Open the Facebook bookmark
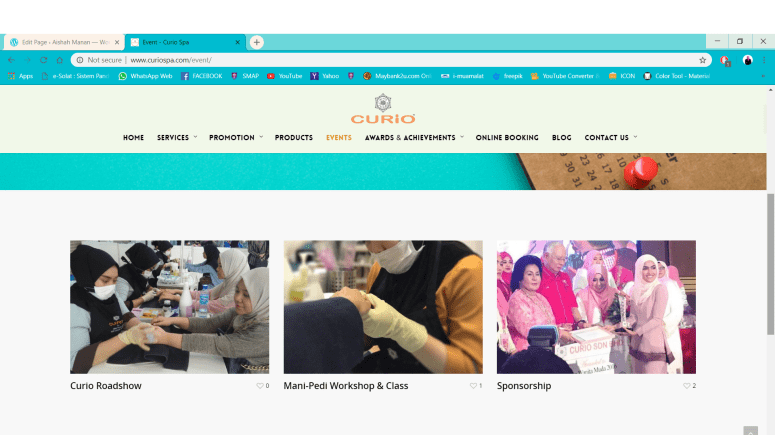The width and height of the screenshot is (775, 435). pos(202,76)
